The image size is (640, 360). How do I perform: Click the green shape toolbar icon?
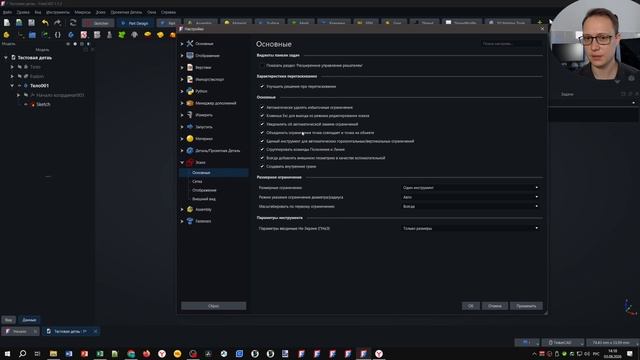click(x=122, y=35)
